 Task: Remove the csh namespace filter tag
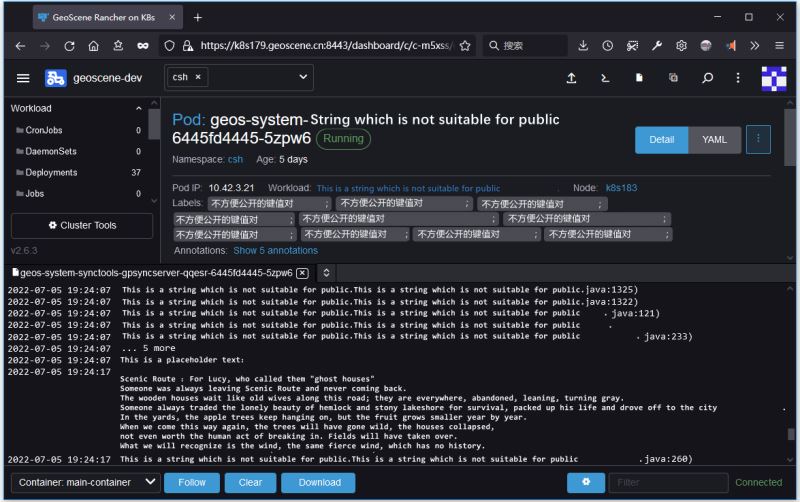pyautogui.click(x=197, y=77)
